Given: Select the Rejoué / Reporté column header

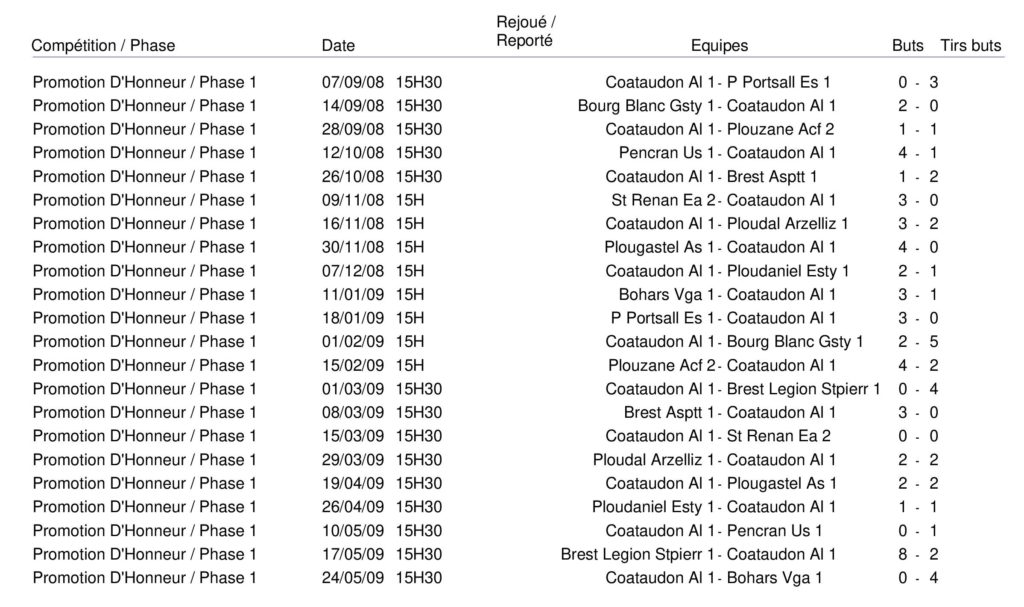Looking at the screenshot, I should 526,32.
